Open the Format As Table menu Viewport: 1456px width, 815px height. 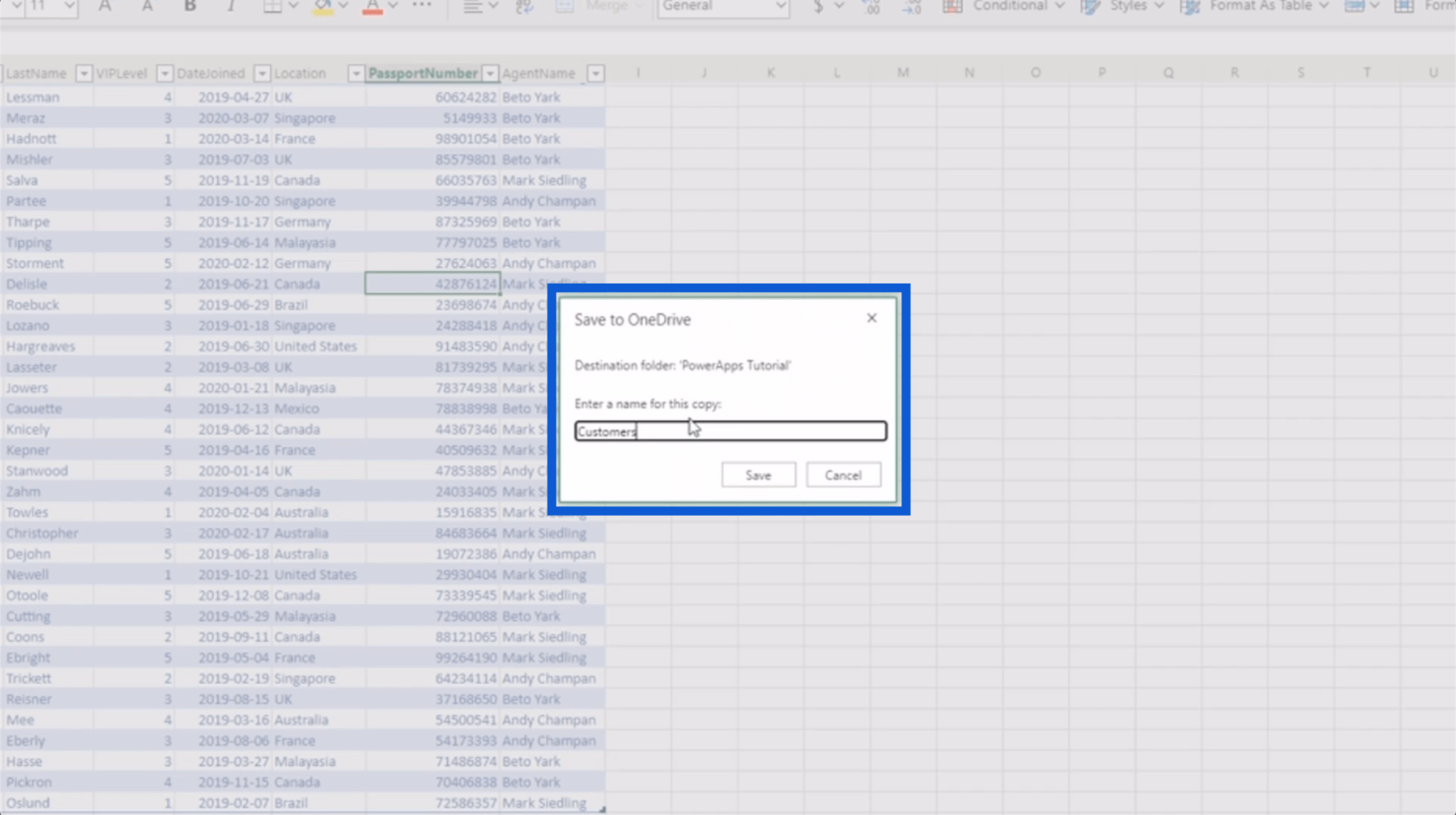pos(1254,6)
